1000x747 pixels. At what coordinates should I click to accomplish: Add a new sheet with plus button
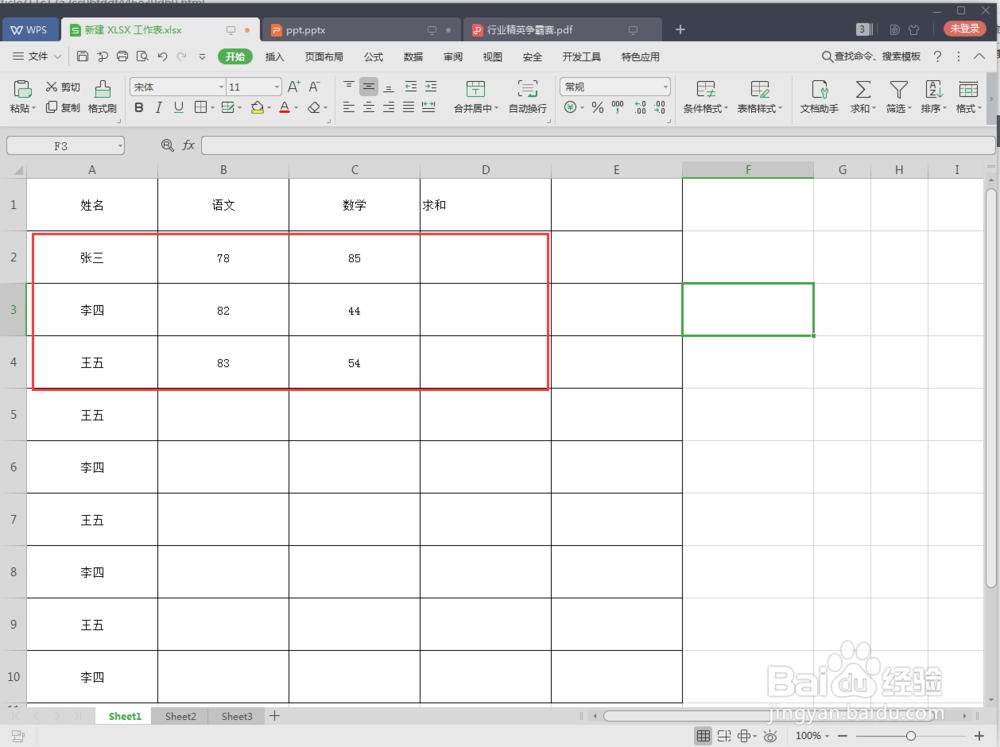(x=275, y=716)
